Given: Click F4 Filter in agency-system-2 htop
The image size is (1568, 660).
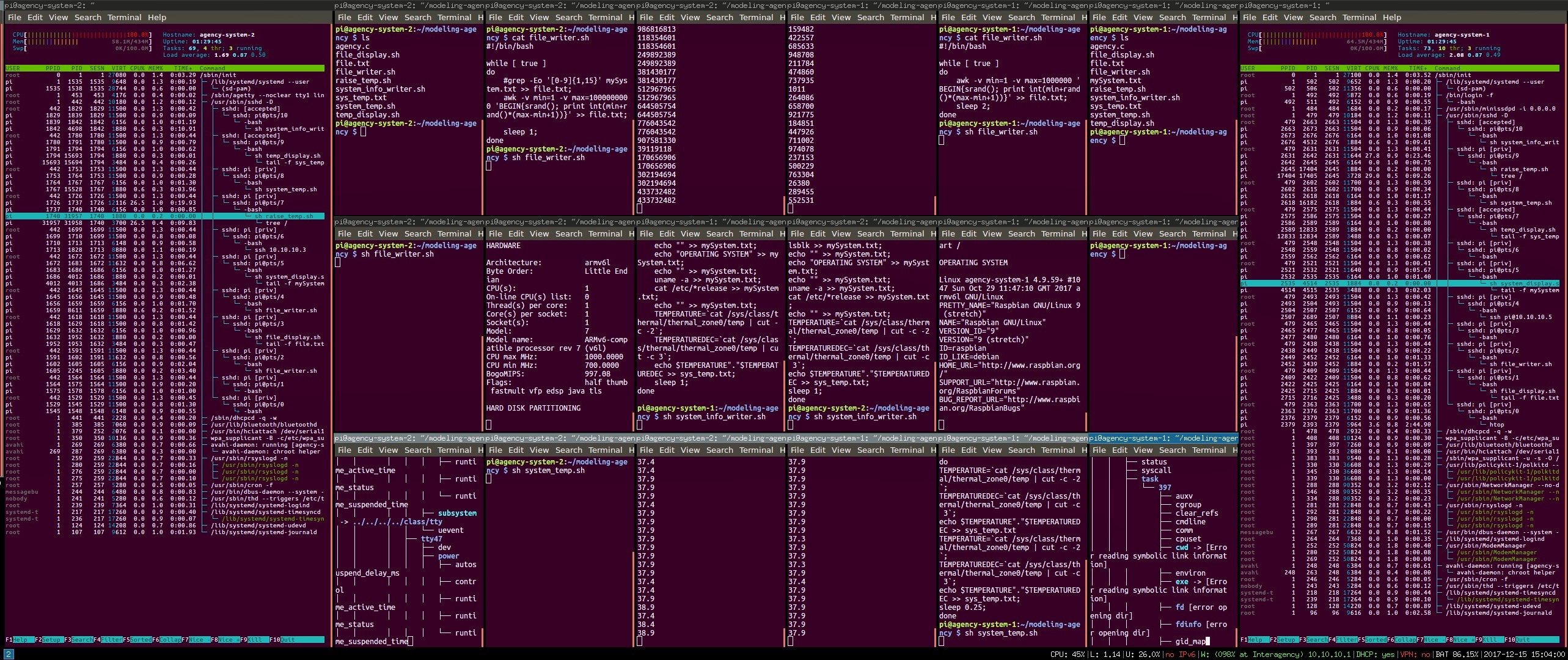Looking at the screenshot, I should pos(108,640).
